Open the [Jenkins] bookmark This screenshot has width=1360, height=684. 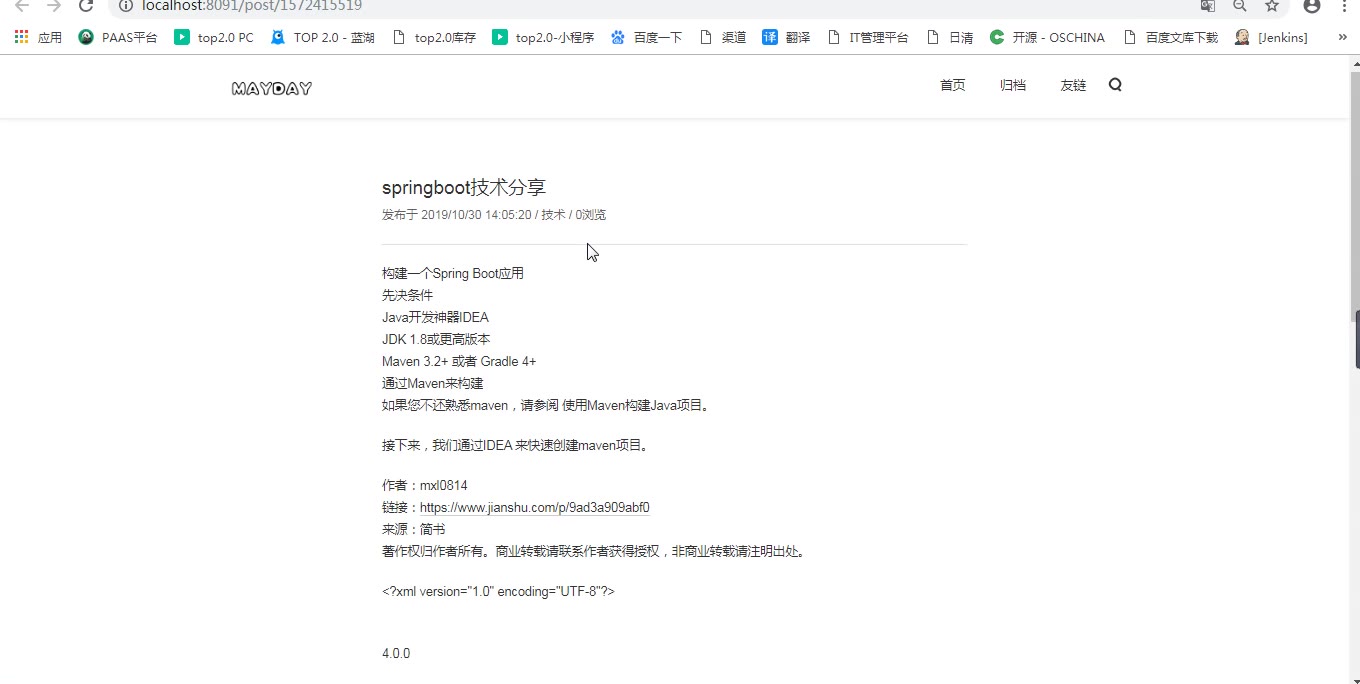[x=1271, y=37]
